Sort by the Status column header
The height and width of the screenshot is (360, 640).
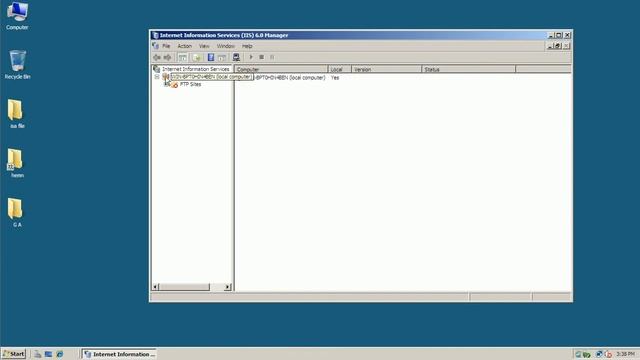pos(469,69)
